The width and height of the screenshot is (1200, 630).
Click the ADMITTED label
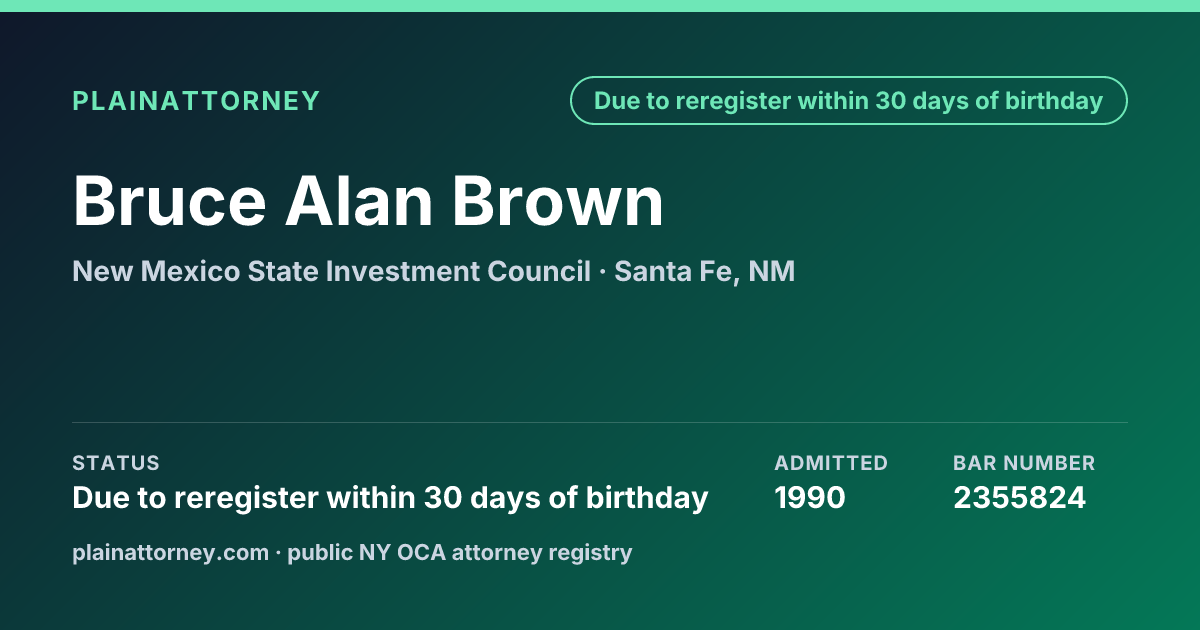click(831, 463)
